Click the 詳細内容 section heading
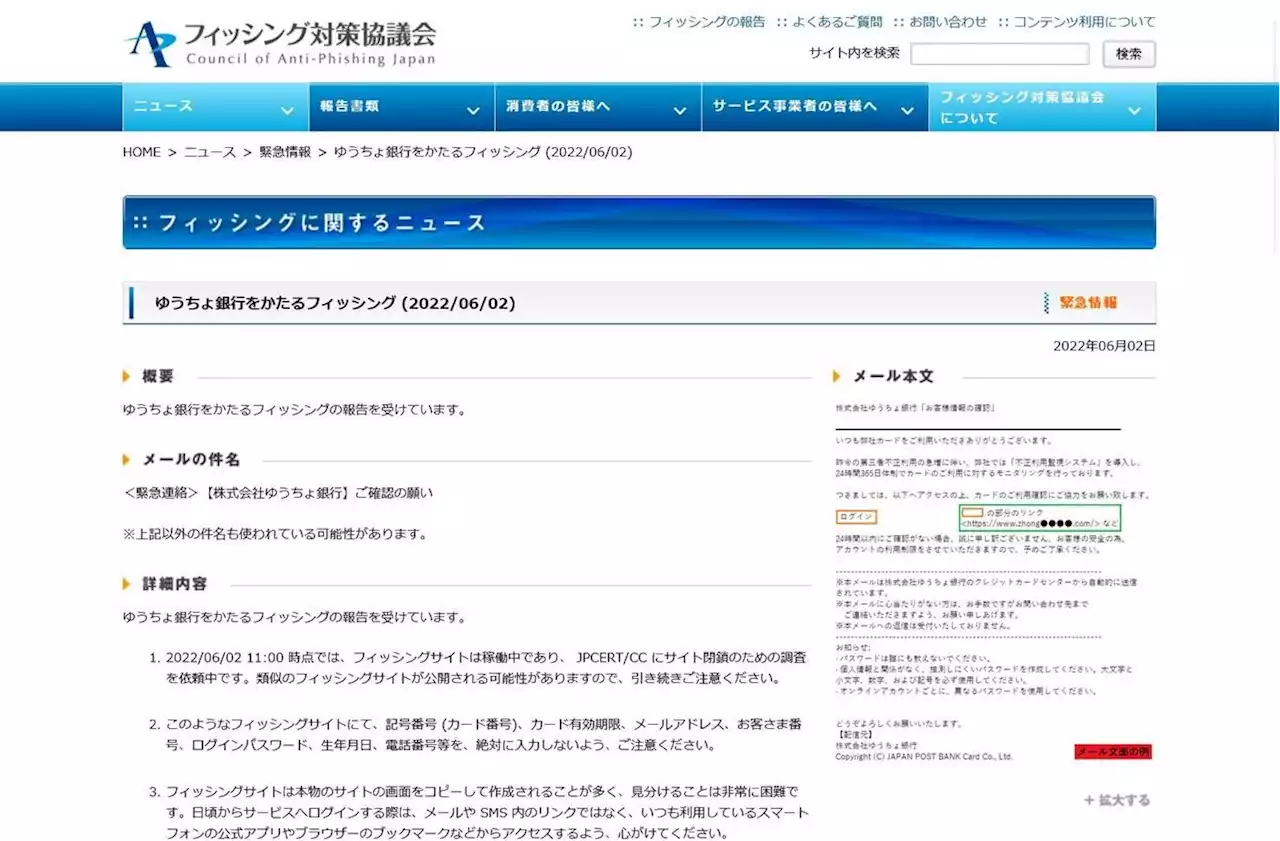This screenshot has width=1280, height=841. tap(174, 584)
